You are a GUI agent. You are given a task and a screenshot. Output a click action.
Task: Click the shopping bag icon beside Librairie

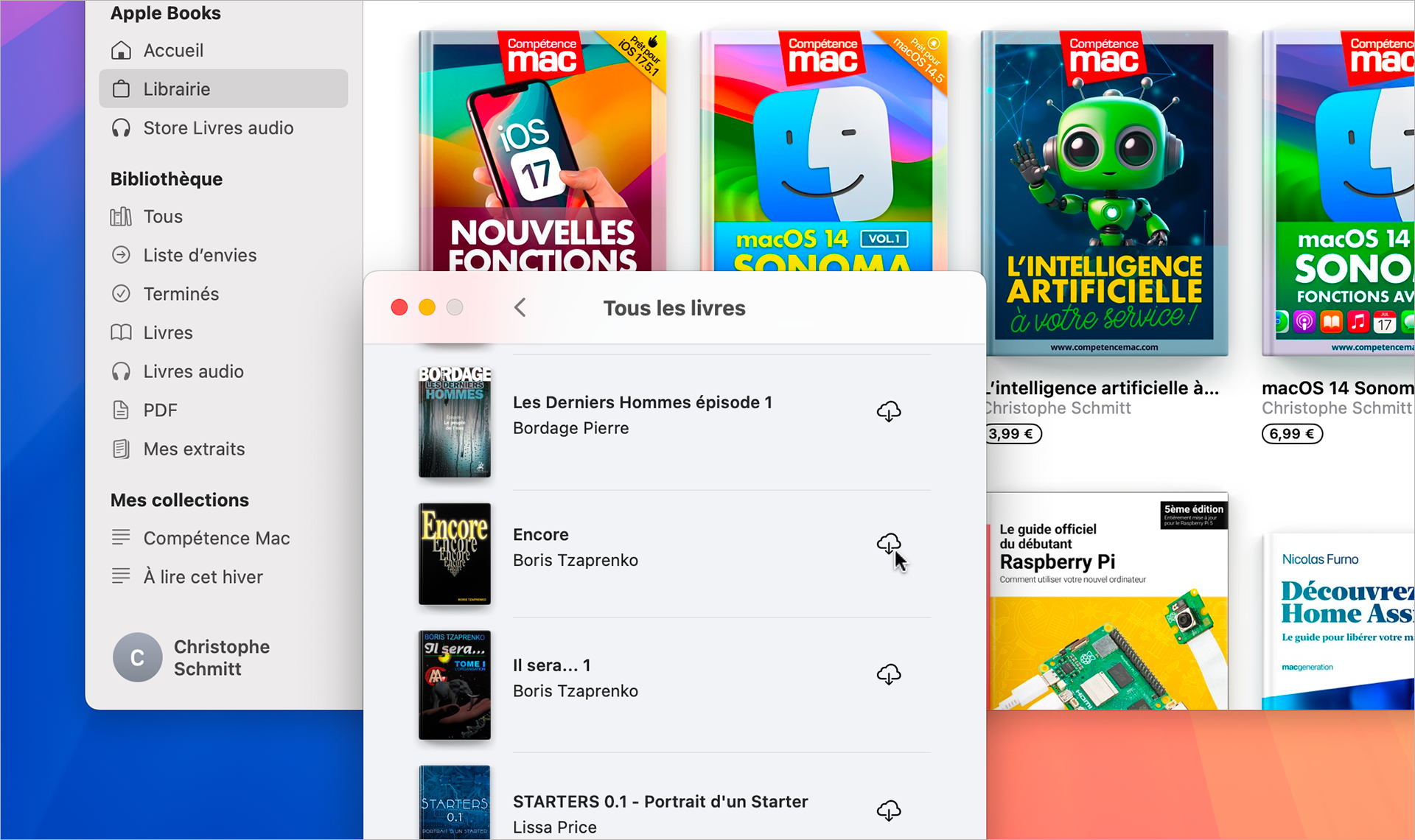(121, 89)
